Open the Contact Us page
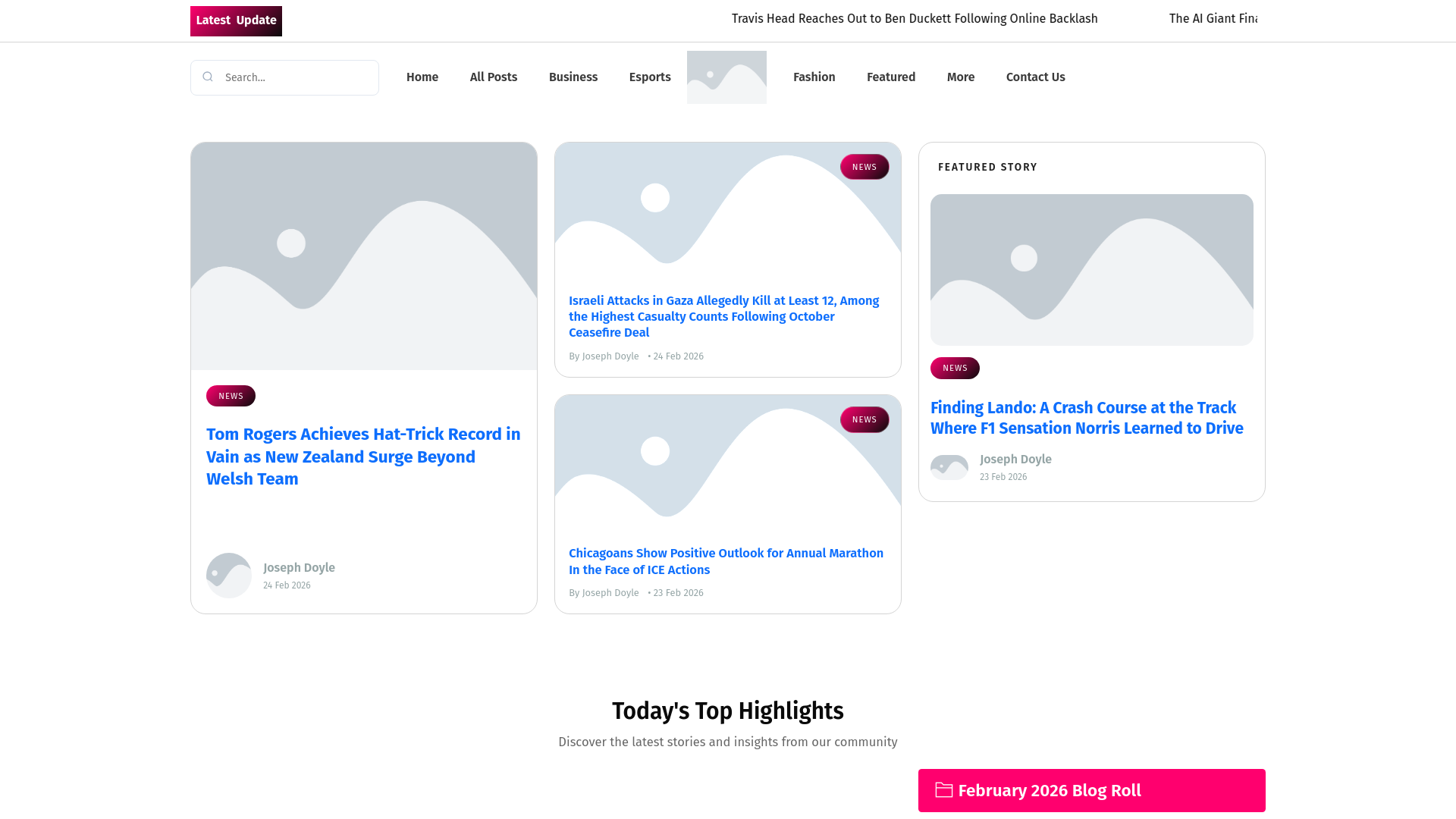The width and height of the screenshot is (1456, 819). click(x=1035, y=77)
